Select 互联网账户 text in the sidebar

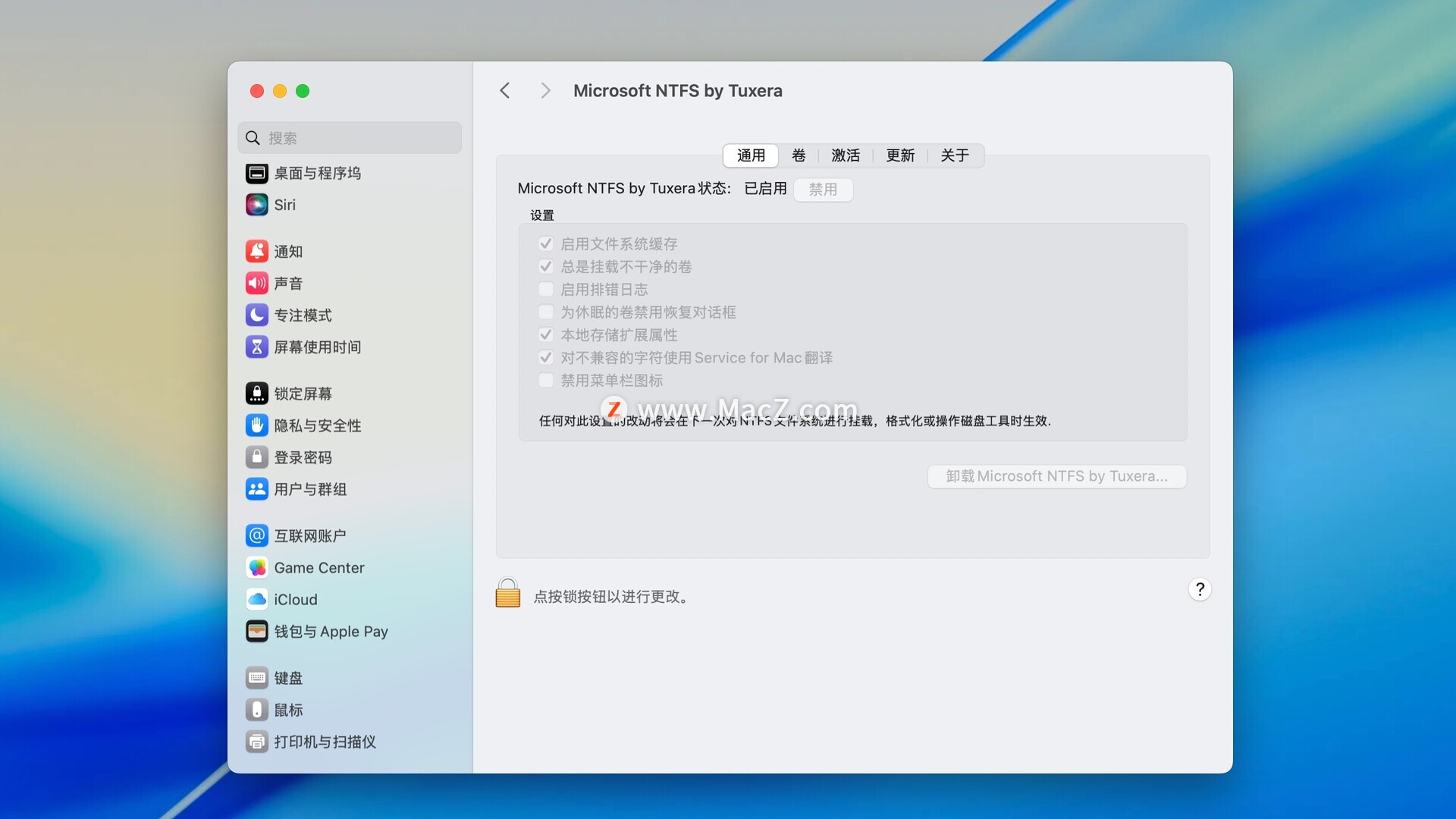pyautogui.click(x=310, y=536)
